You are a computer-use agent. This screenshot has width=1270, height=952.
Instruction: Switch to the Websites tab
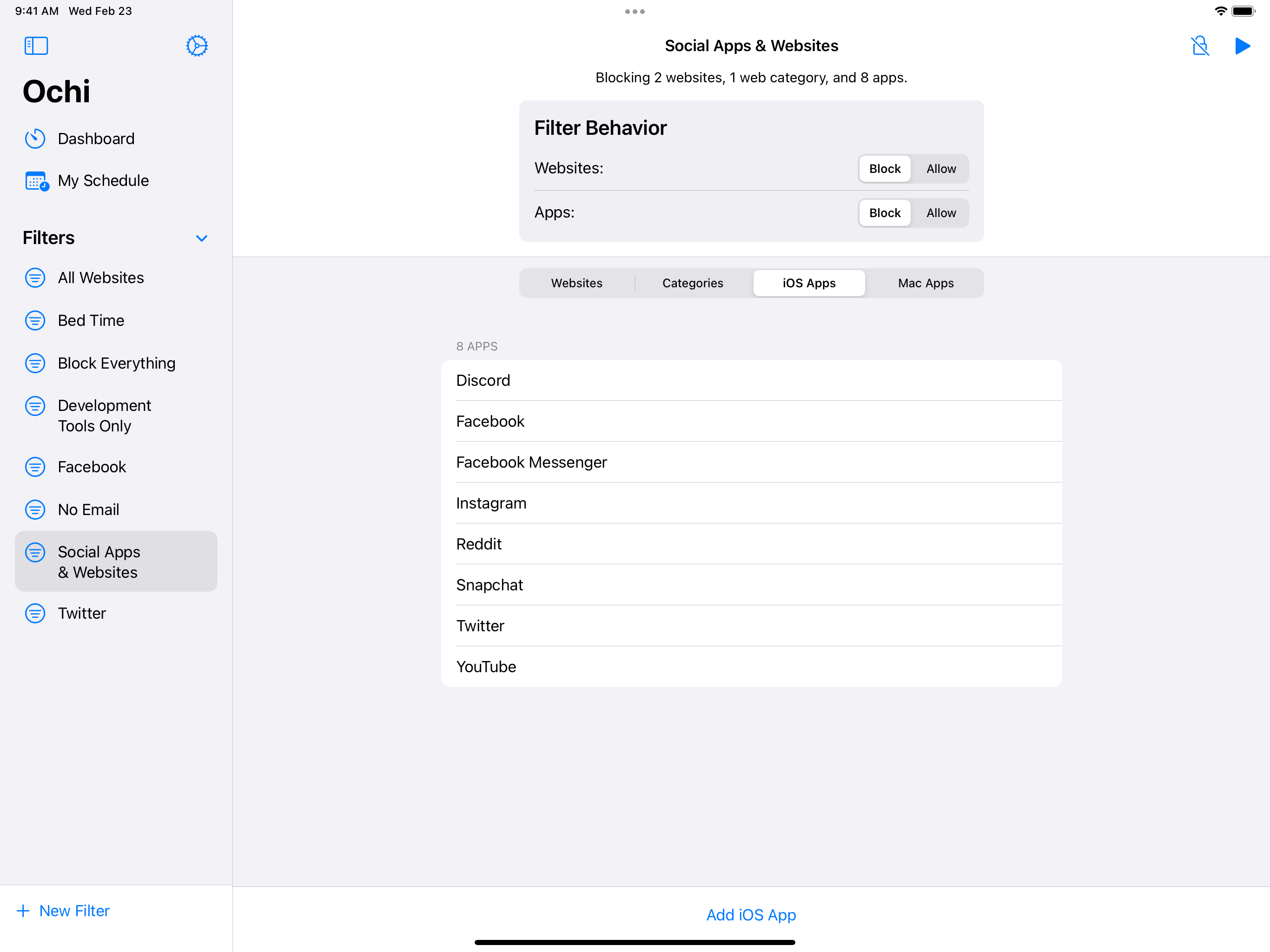576,283
